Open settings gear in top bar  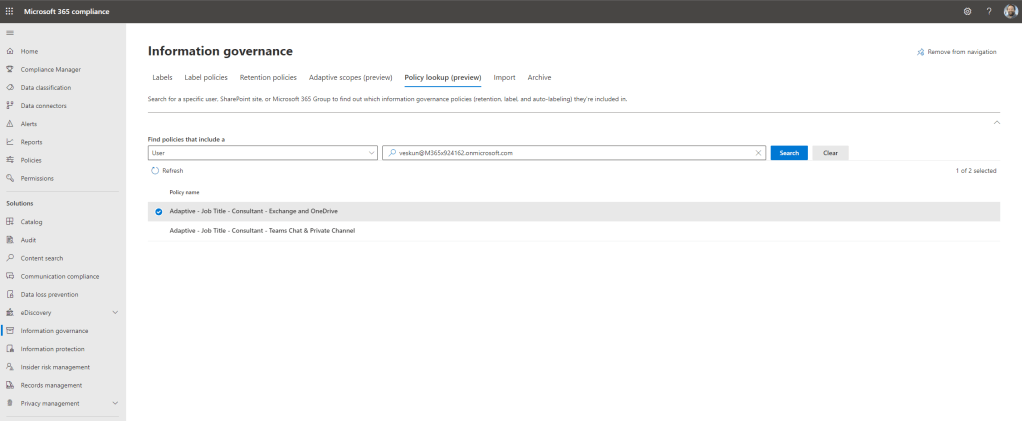pos(967,11)
